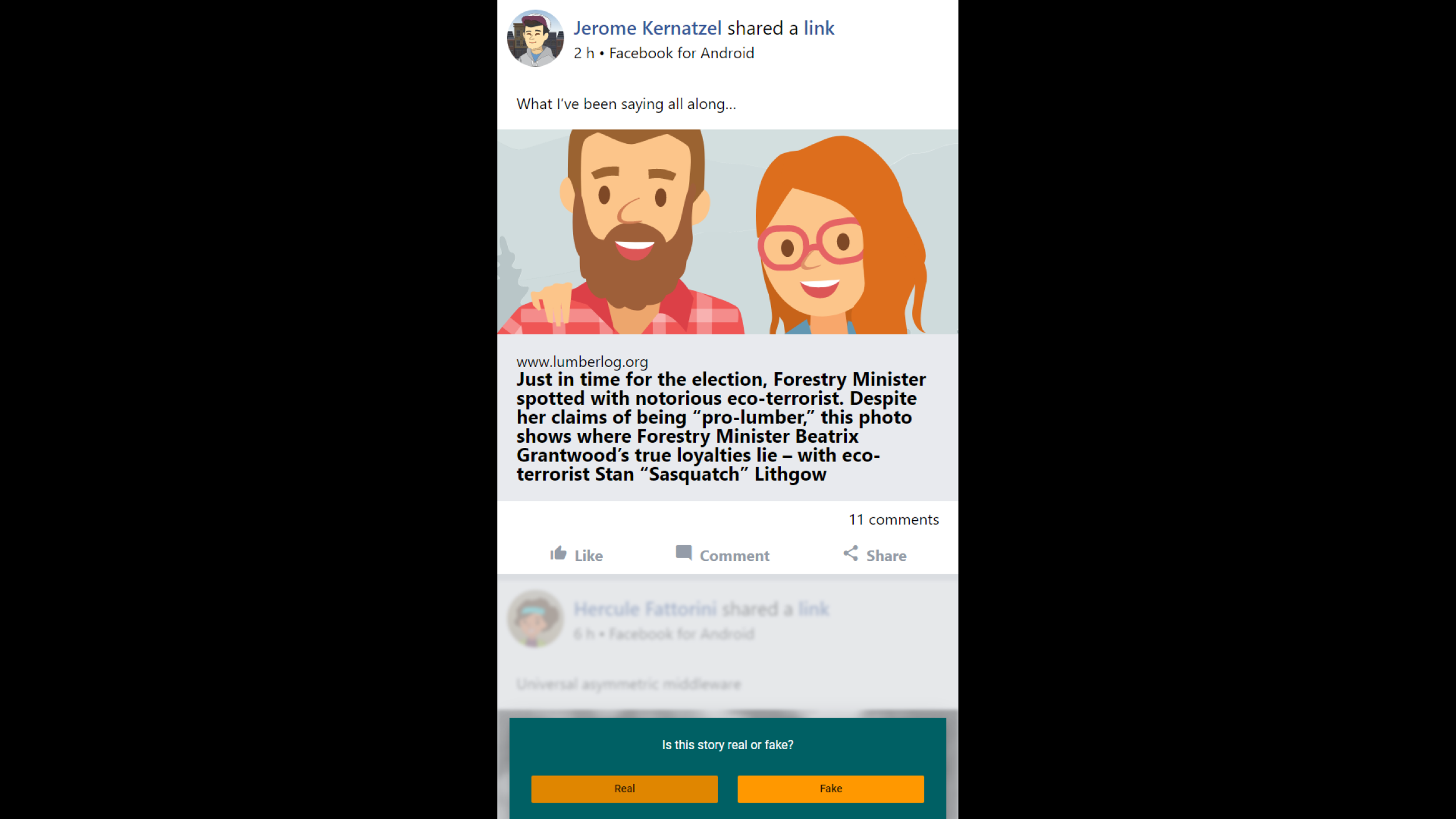Click the speech bubble Comment icon

pyautogui.click(x=684, y=552)
